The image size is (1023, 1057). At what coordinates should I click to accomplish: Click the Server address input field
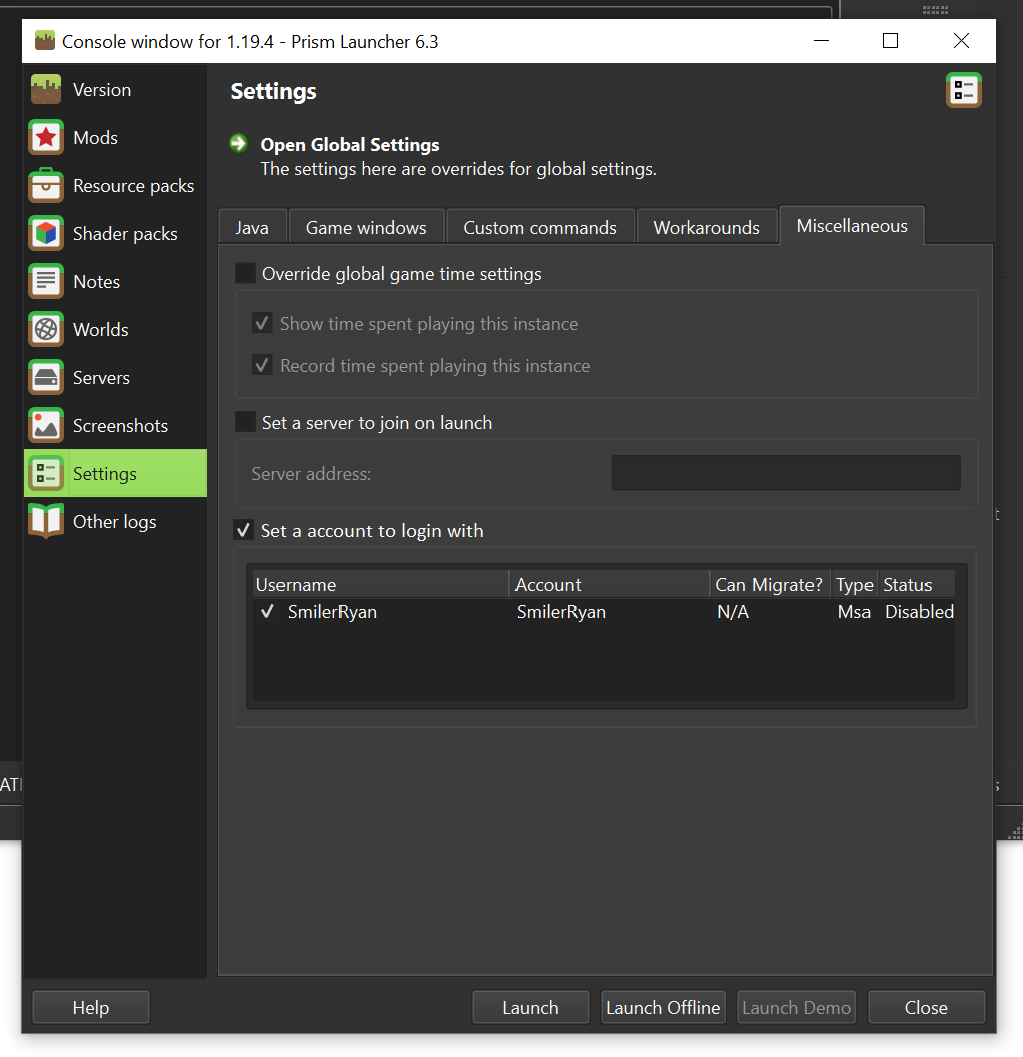pyautogui.click(x=785, y=472)
